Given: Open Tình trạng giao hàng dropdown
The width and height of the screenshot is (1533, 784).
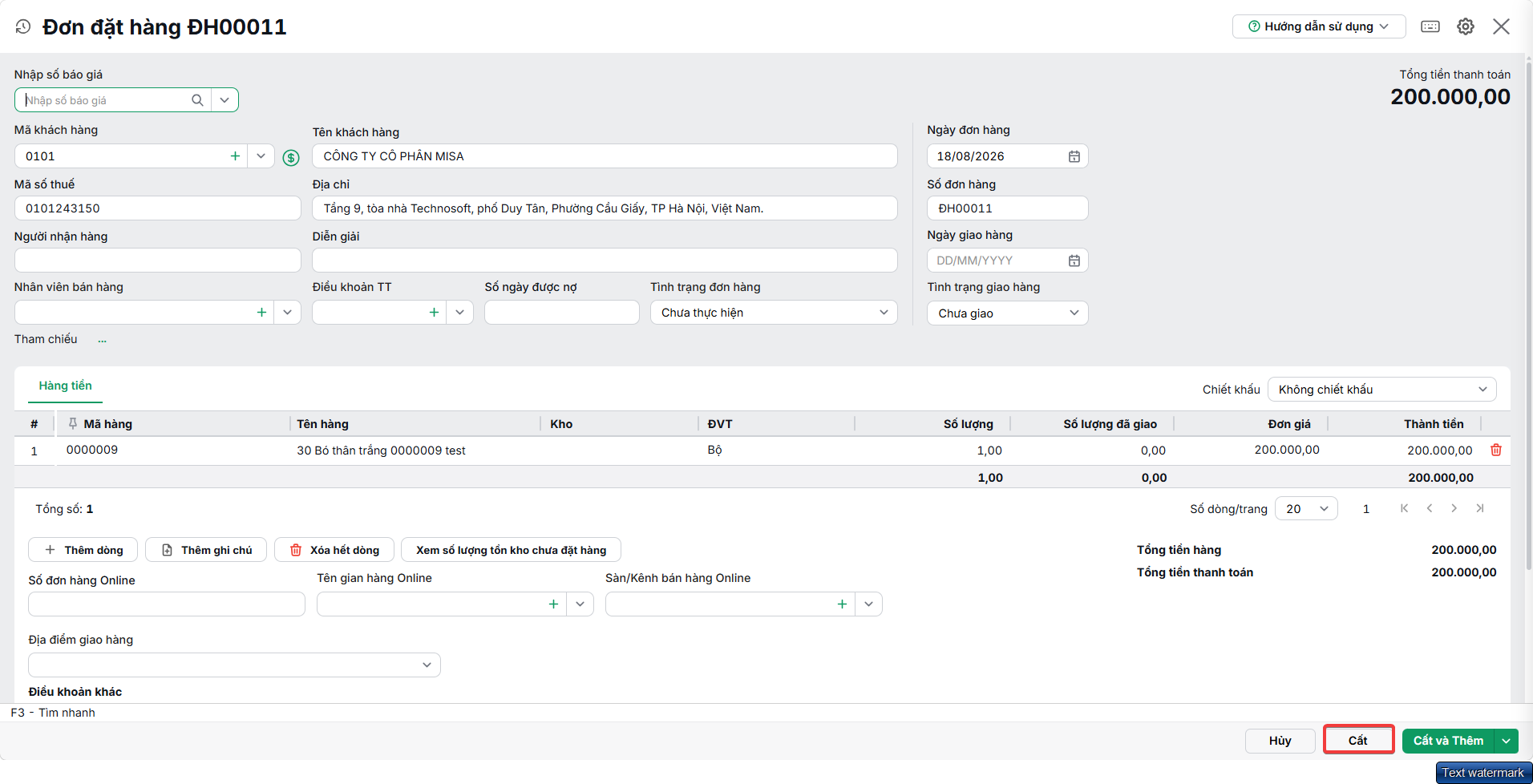Looking at the screenshot, I should pyautogui.click(x=1008, y=313).
